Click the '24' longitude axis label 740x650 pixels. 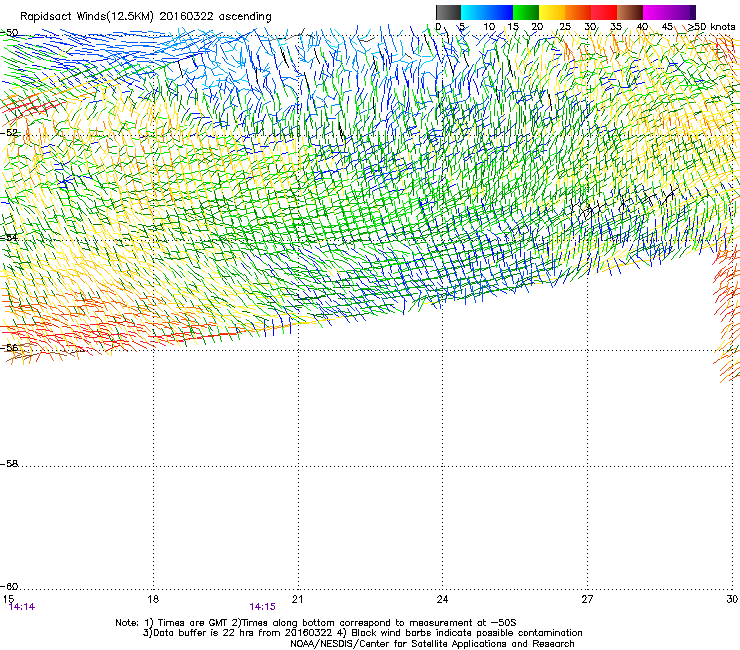tap(442, 599)
